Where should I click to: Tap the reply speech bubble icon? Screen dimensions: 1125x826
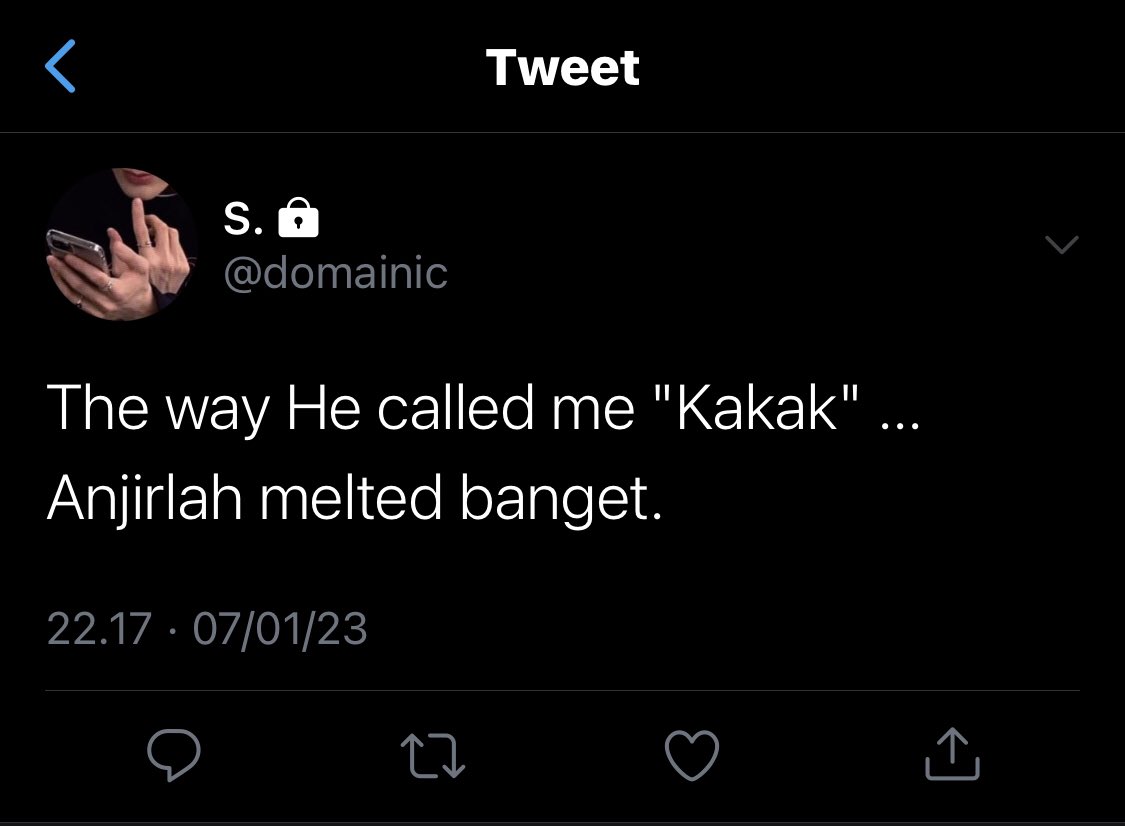pyautogui.click(x=174, y=754)
